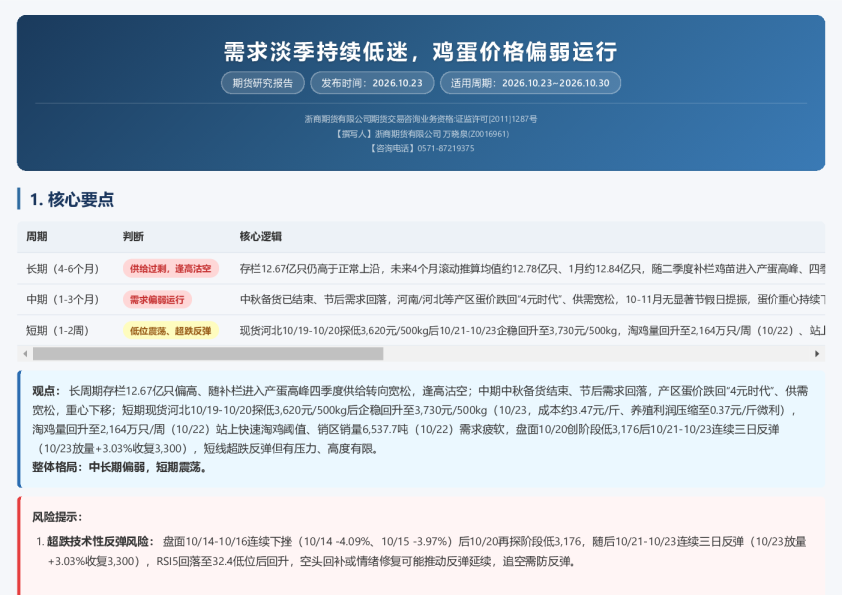This screenshot has width=842, height=595.
Task: Click the core logic text starting 存栏12.67亿只
Action: click(532, 269)
